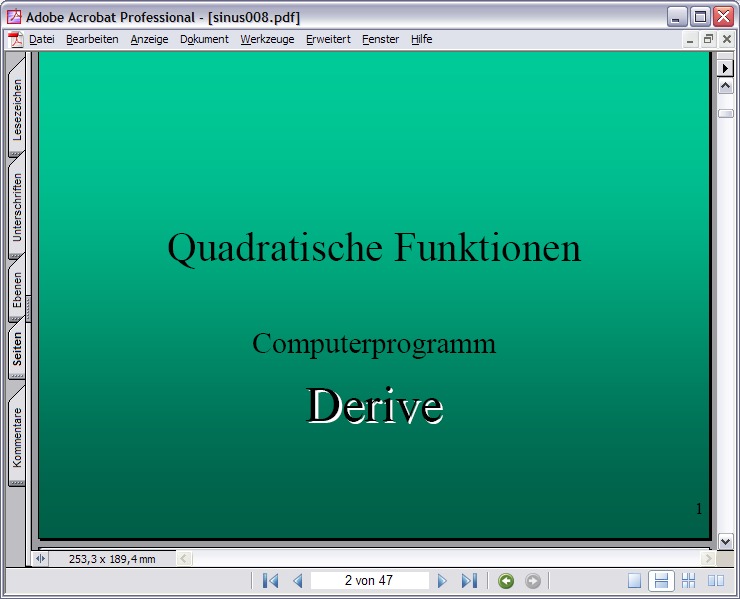Open the Erweitert menu
The height and width of the screenshot is (599, 740).
point(328,39)
